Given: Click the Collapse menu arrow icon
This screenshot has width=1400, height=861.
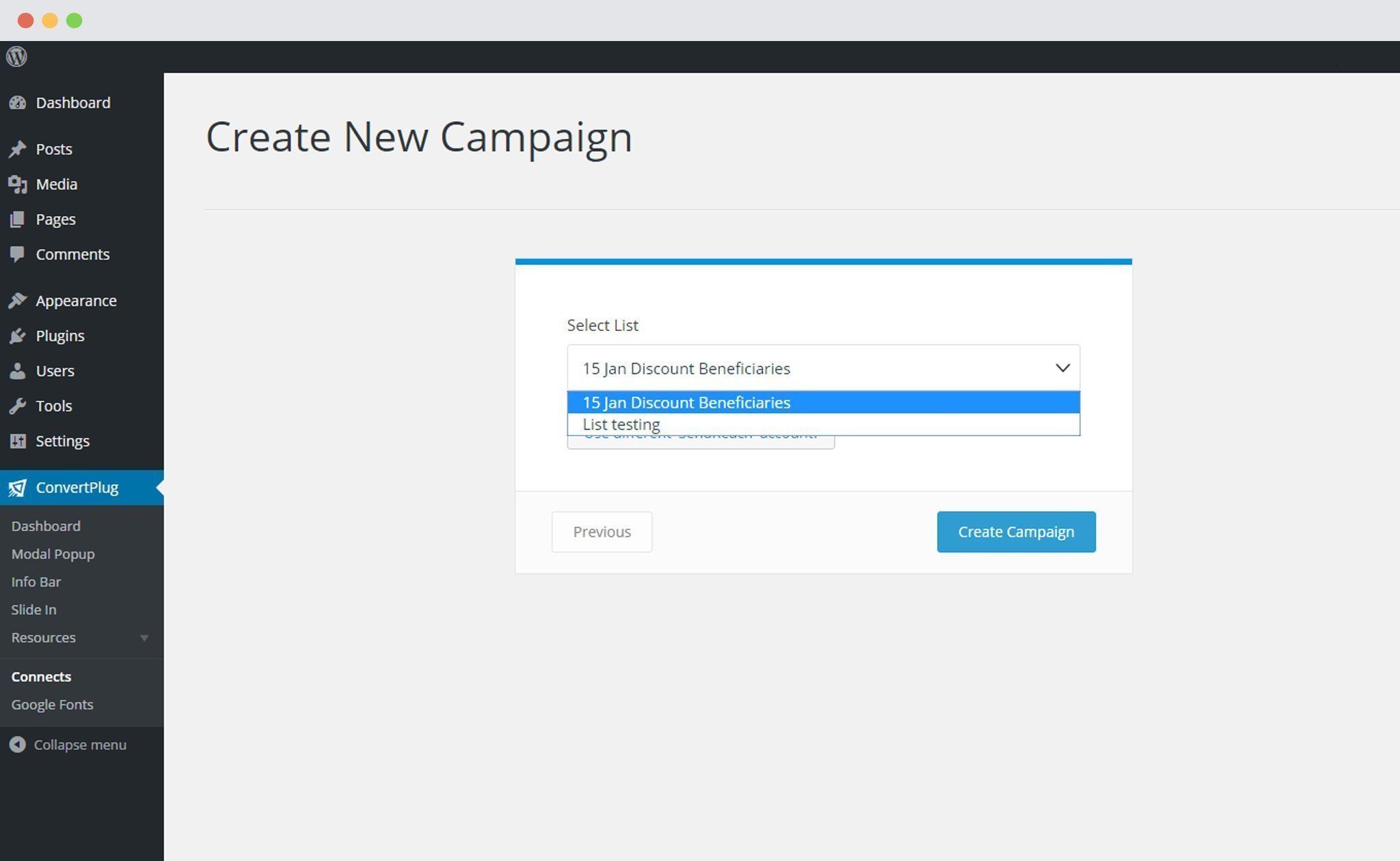Looking at the screenshot, I should tap(18, 745).
